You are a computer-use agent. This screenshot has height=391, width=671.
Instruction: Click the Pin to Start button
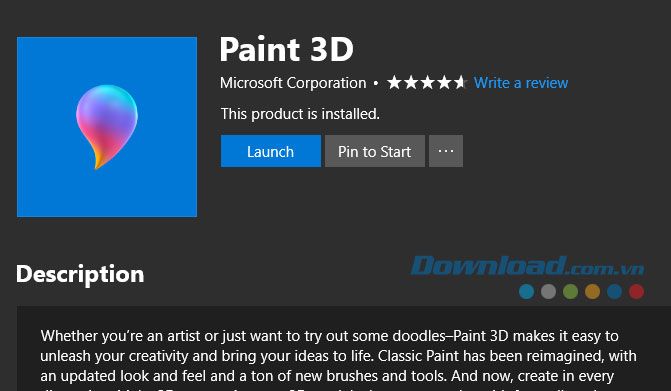click(375, 151)
